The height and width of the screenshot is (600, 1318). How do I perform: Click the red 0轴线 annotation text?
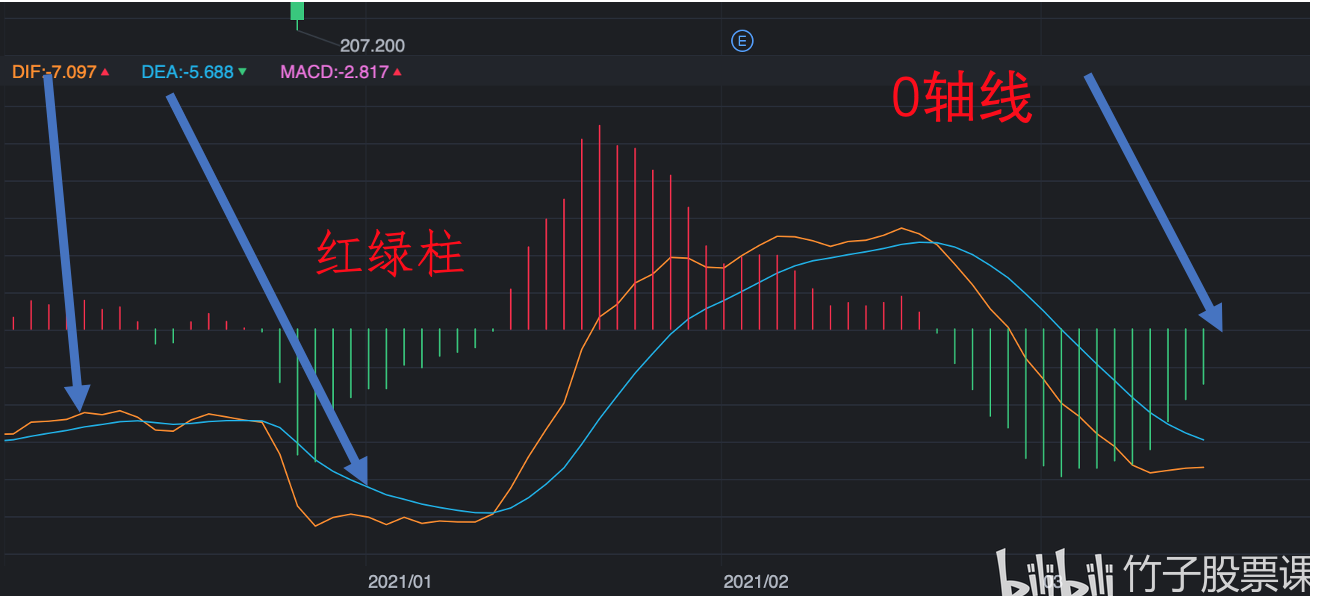961,100
